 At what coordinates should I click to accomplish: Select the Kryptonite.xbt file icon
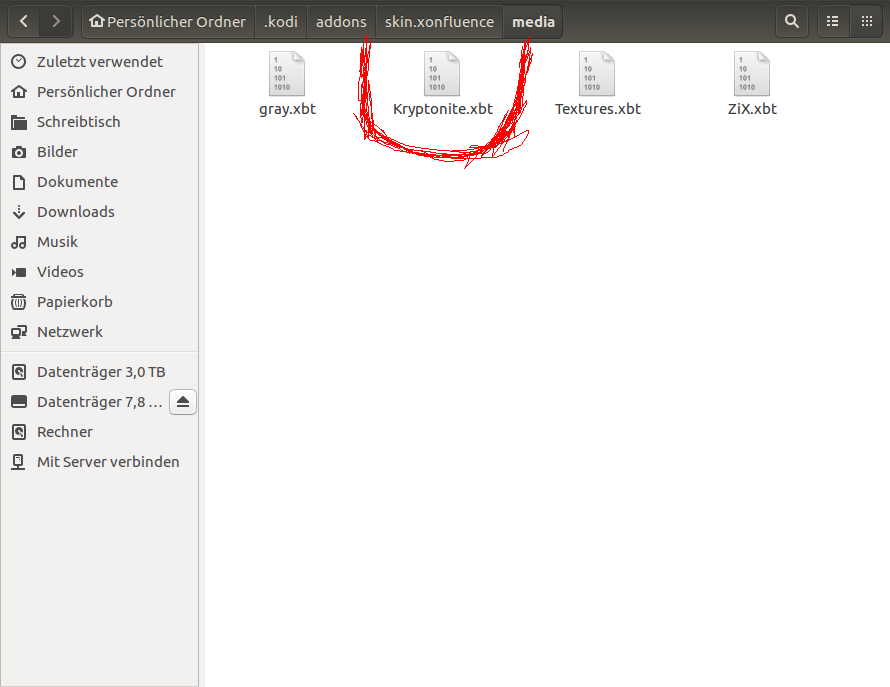[442, 74]
